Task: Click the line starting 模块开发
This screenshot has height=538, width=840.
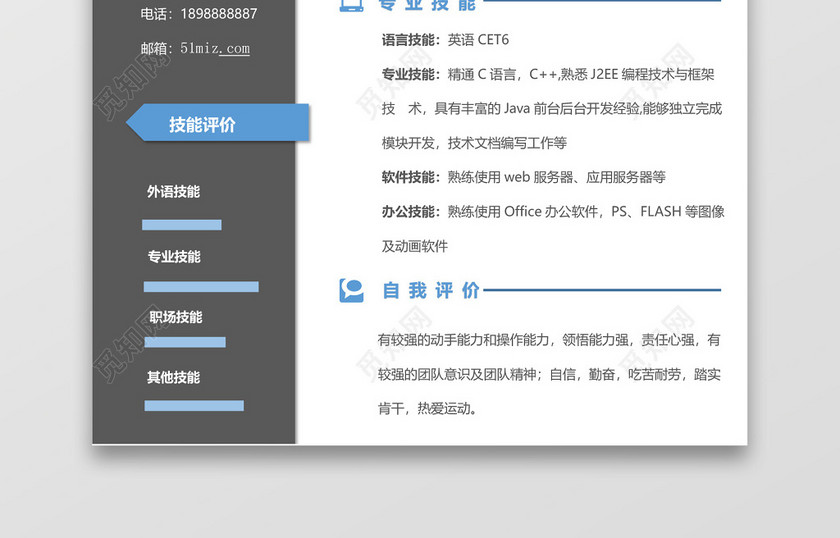Action: [x=474, y=143]
